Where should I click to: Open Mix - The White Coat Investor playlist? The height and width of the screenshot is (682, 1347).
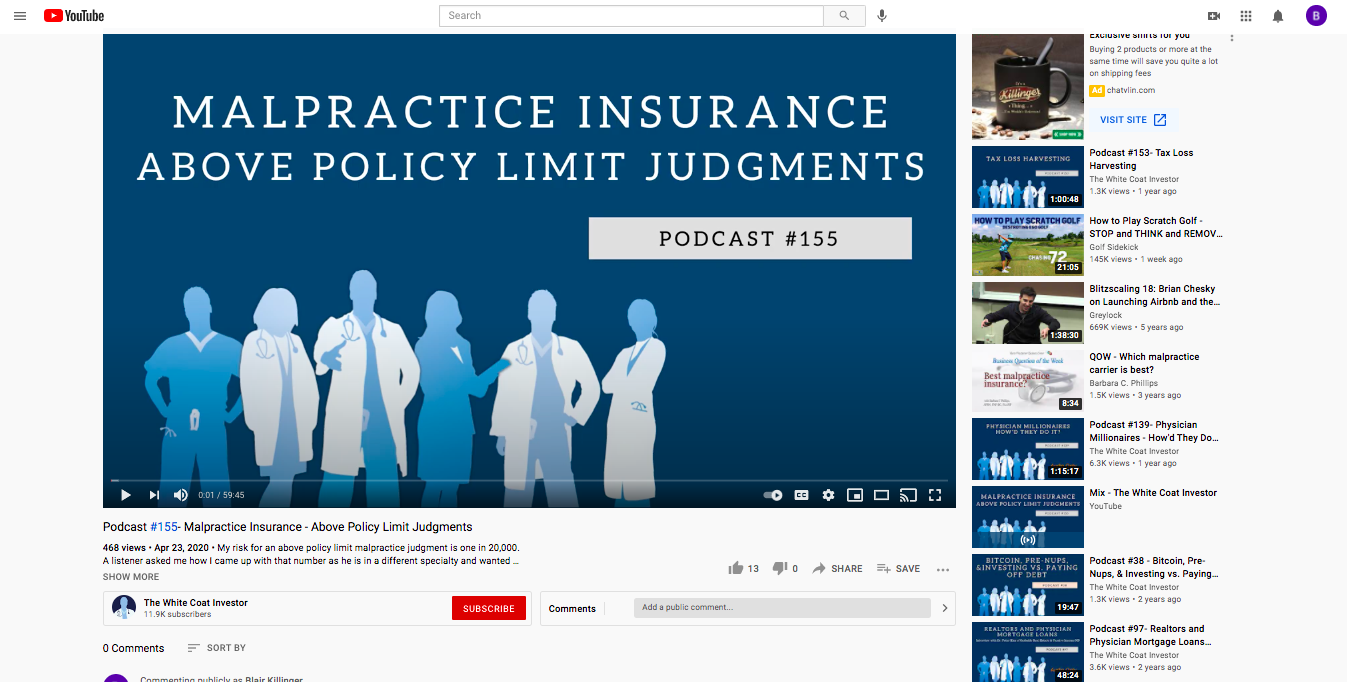click(1153, 493)
